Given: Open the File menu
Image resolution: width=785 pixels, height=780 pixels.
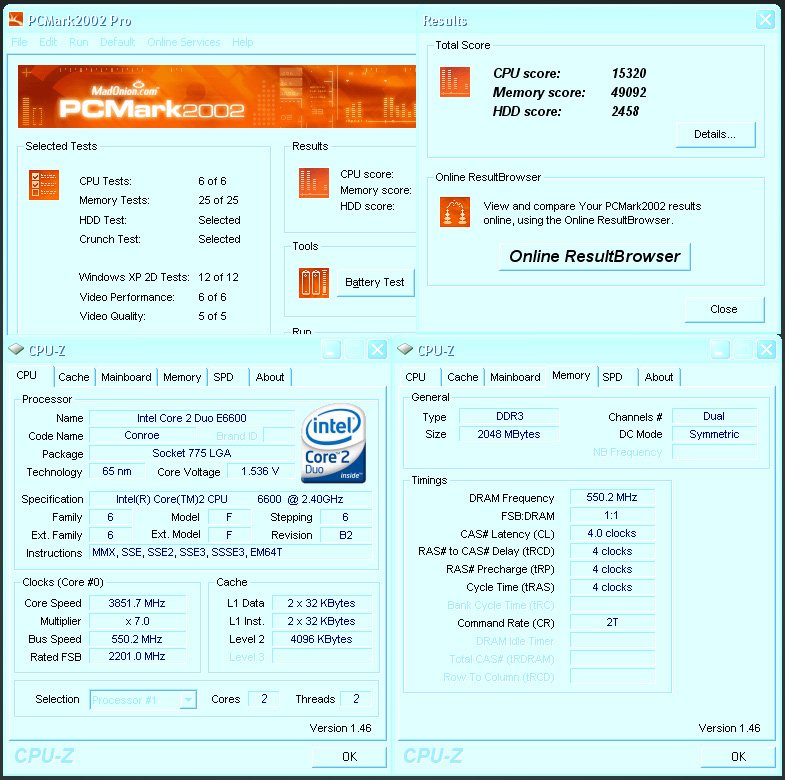Looking at the screenshot, I should (20, 42).
